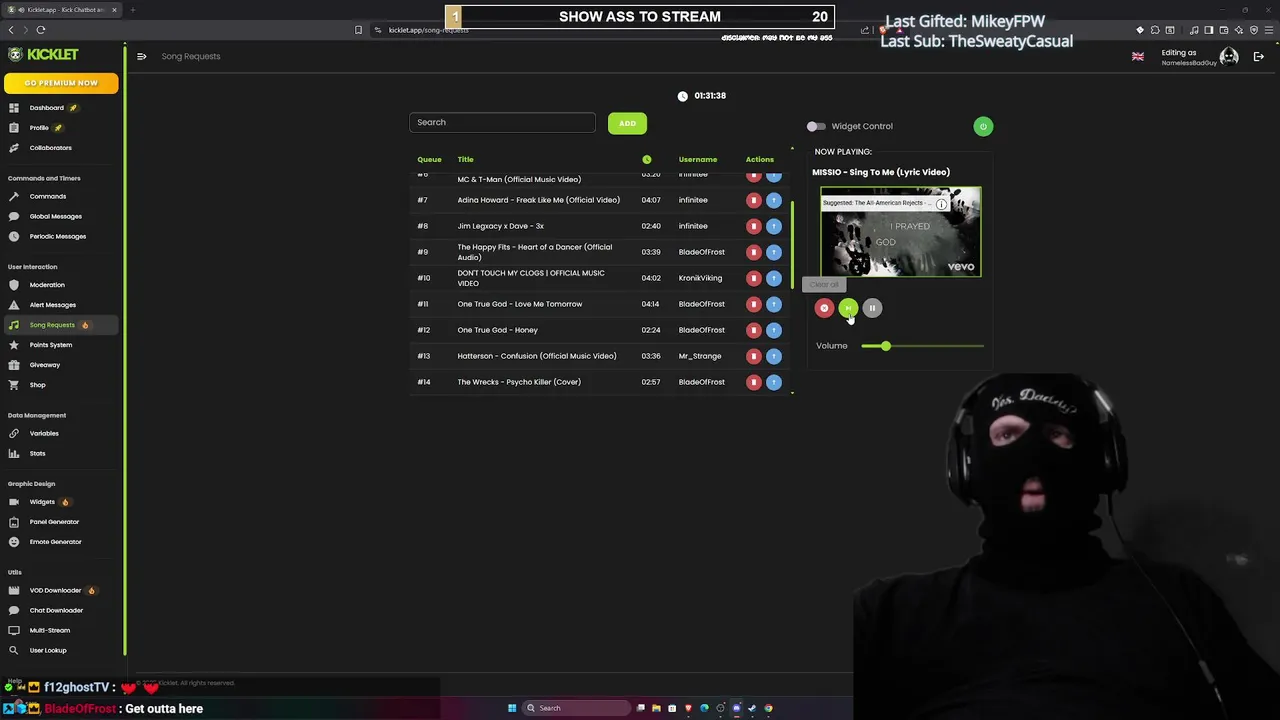Click the UK flag language selector
The image size is (1280, 720).
tap(1138, 57)
